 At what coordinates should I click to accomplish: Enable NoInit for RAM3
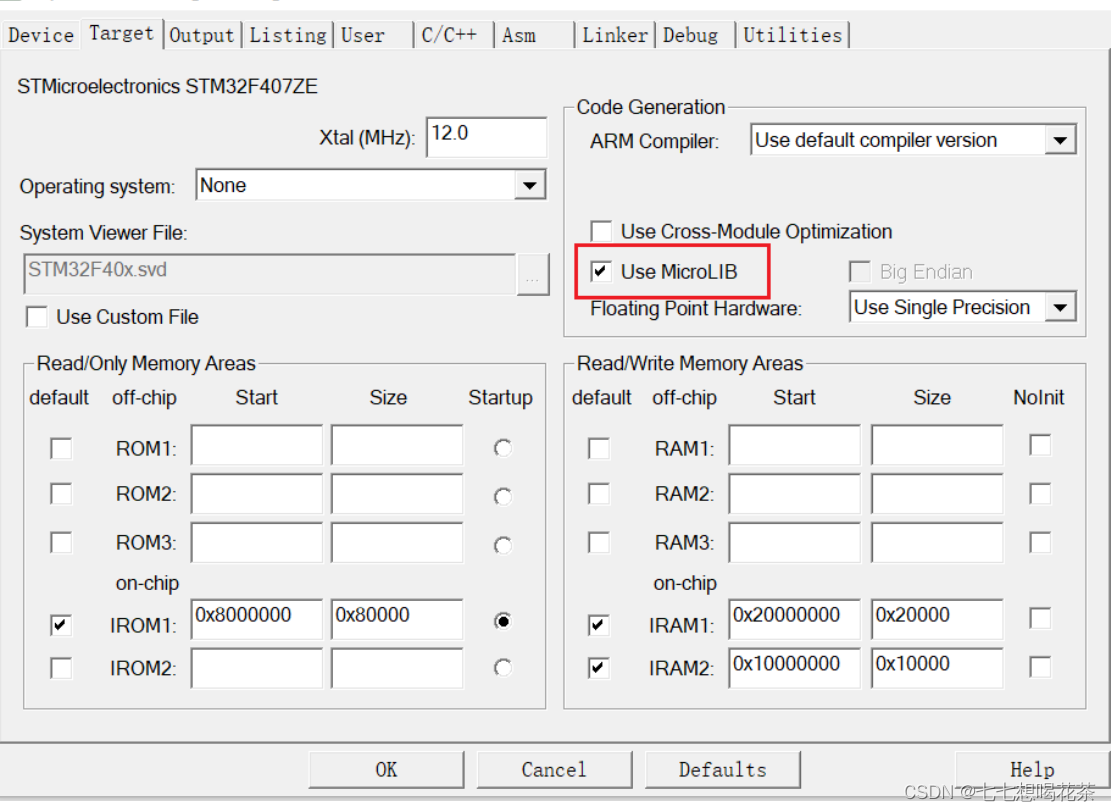1040,543
